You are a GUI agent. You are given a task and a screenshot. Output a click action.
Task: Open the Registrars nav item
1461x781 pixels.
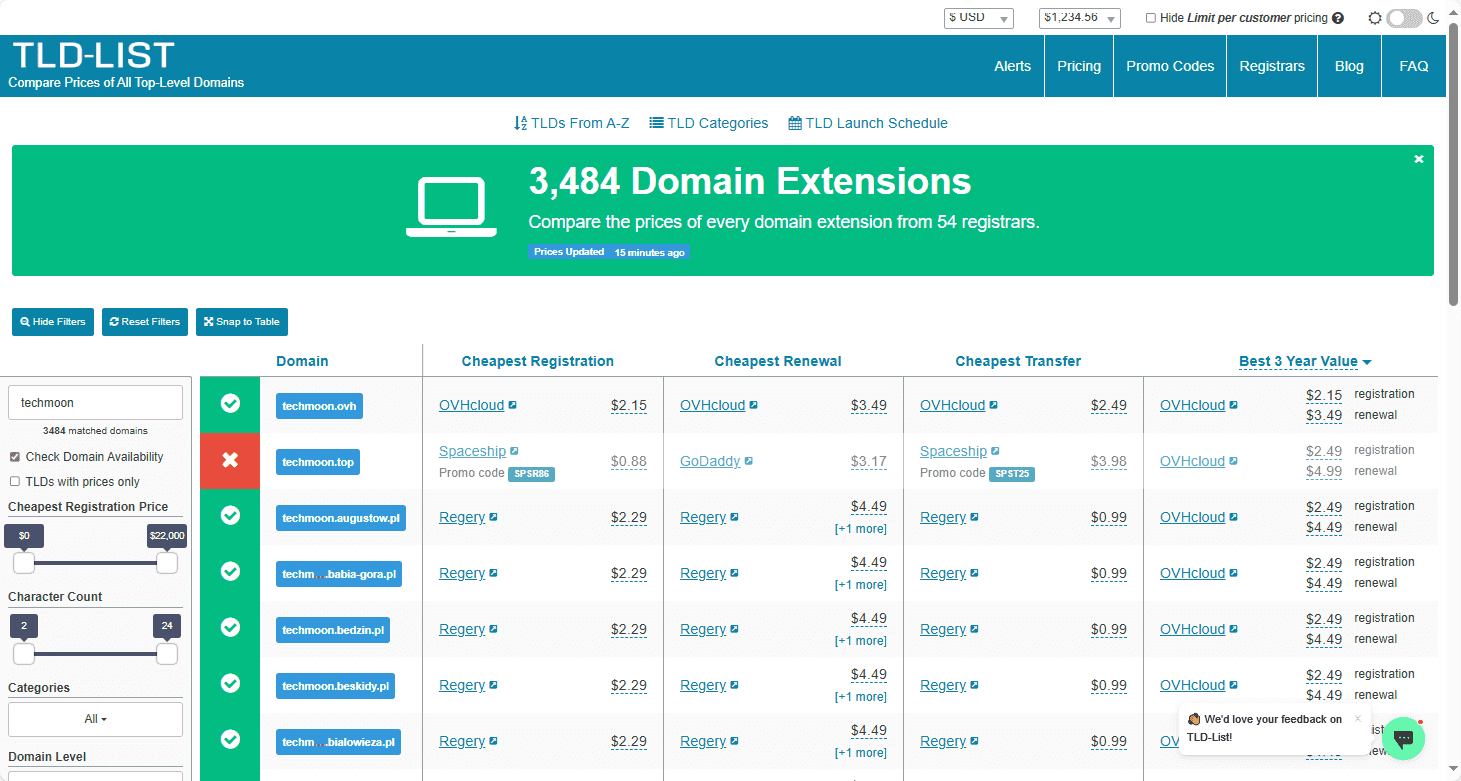[1272, 66]
